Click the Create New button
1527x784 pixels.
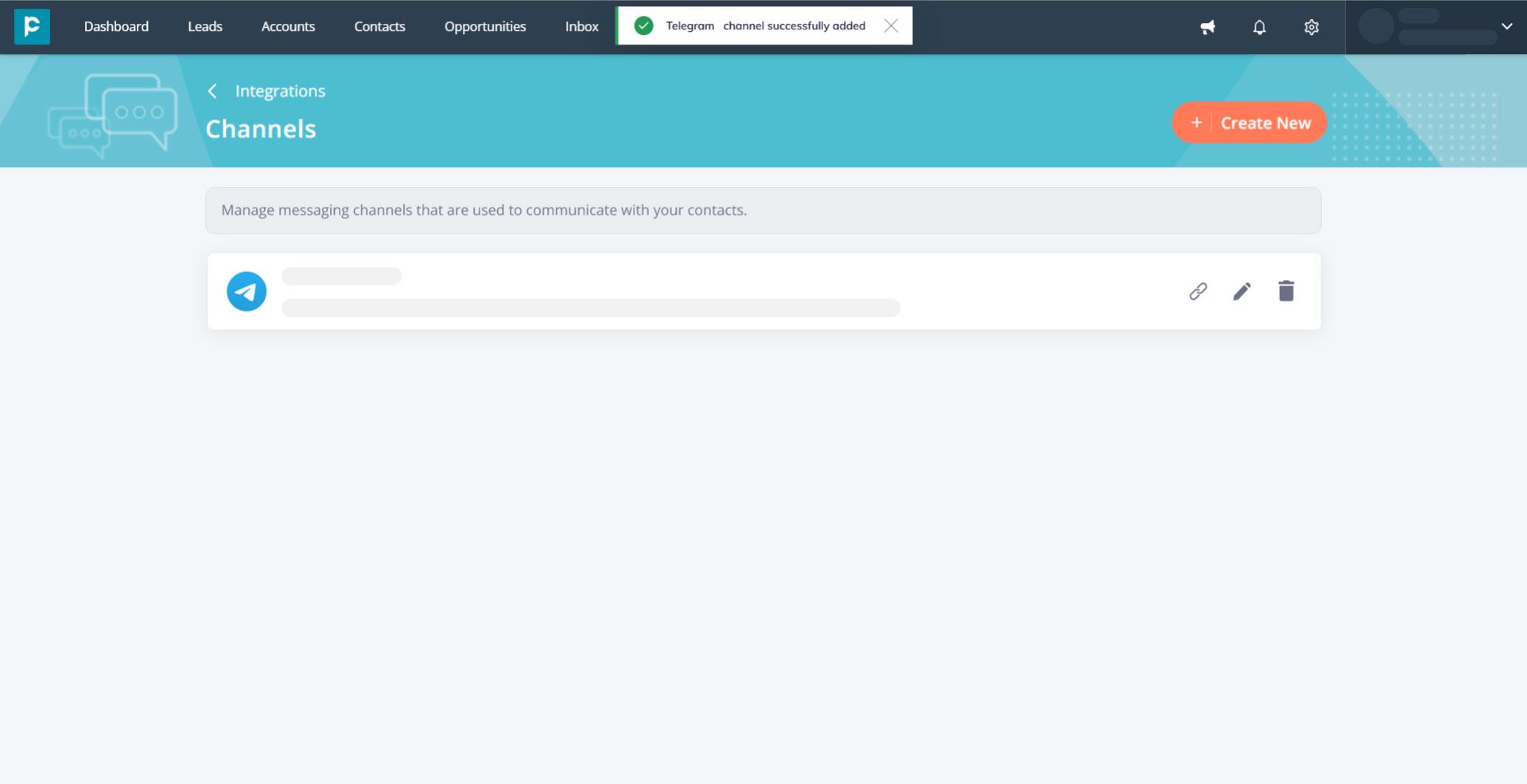1249,122
